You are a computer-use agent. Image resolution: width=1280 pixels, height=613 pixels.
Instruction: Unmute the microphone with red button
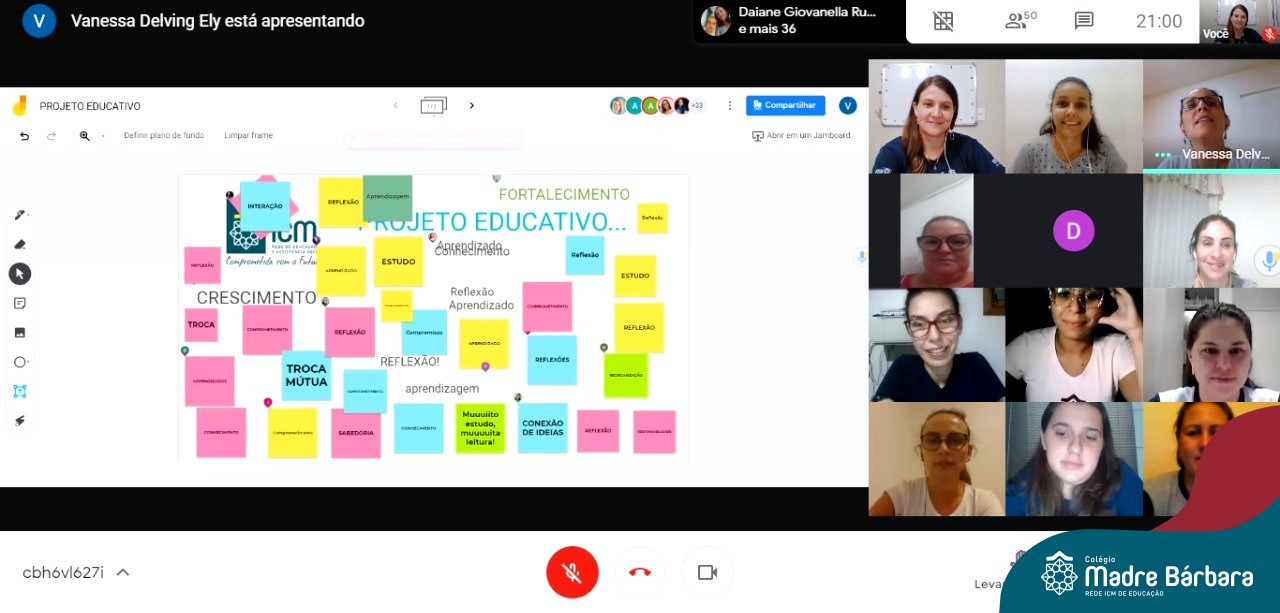(572, 572)
